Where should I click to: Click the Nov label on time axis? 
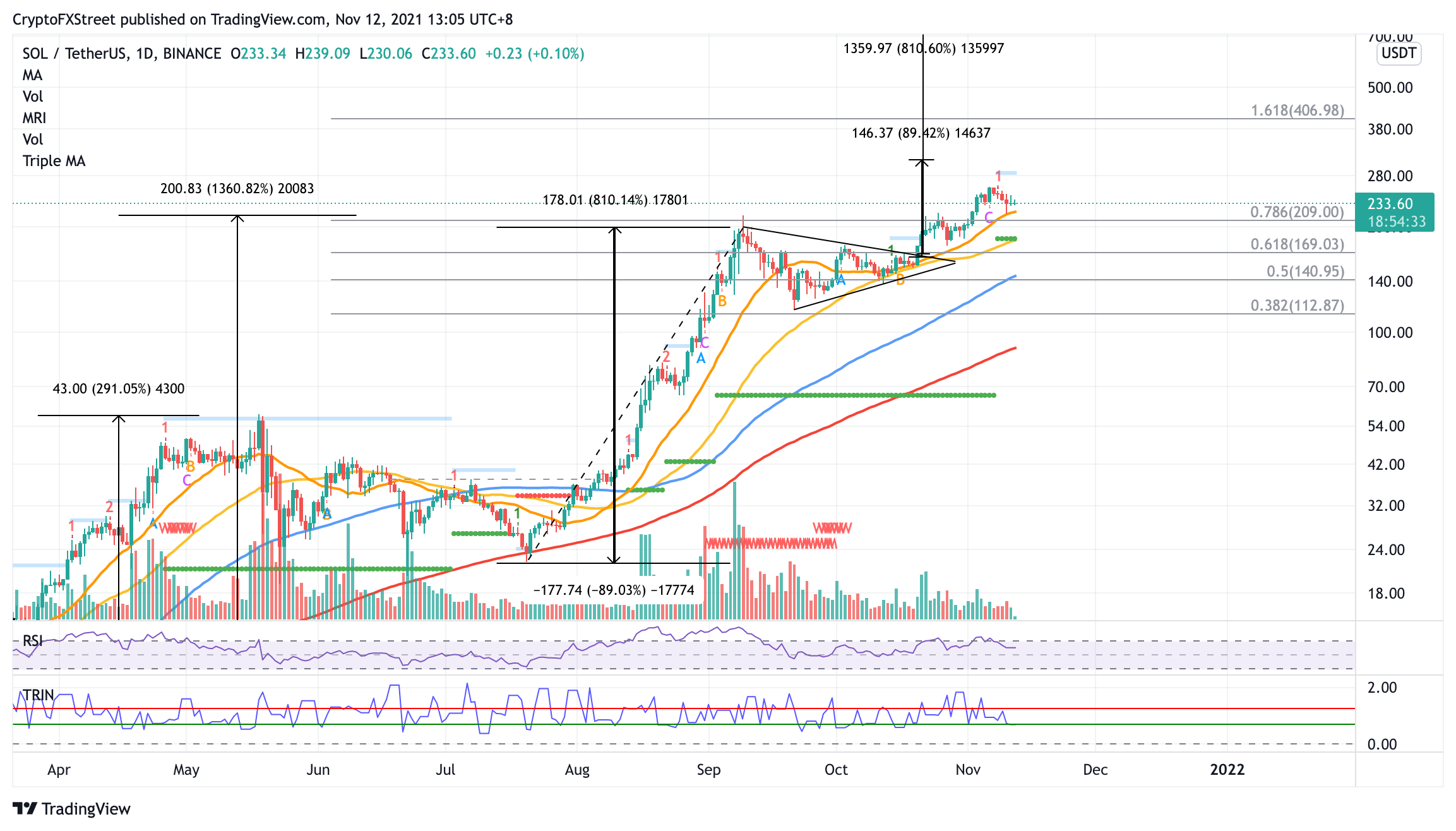[968, 770]
